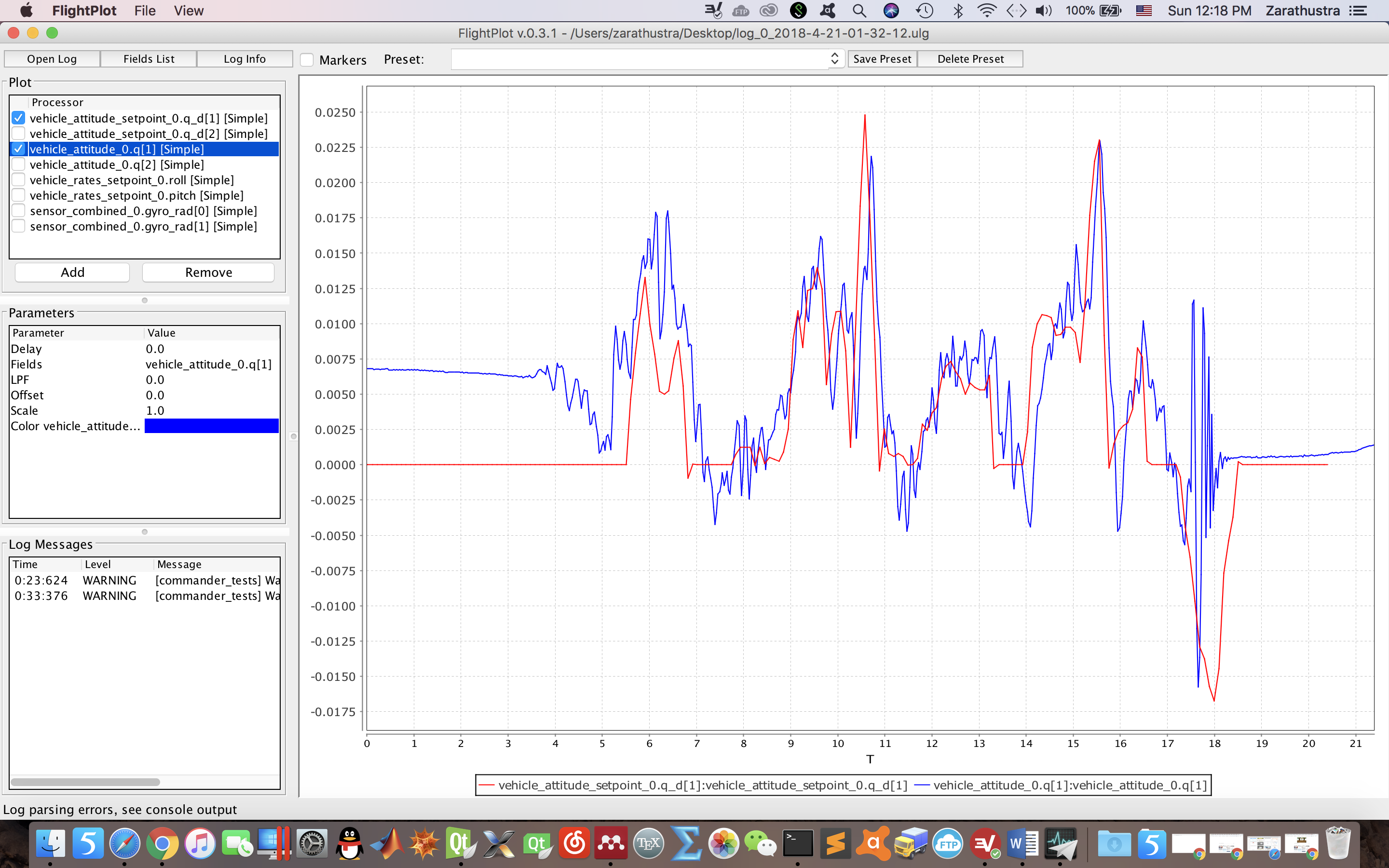Screen dimensions: 1389x868
Task: Click the Wi-Fi icon in the menu bar
Action: click(x=987, y=10)
